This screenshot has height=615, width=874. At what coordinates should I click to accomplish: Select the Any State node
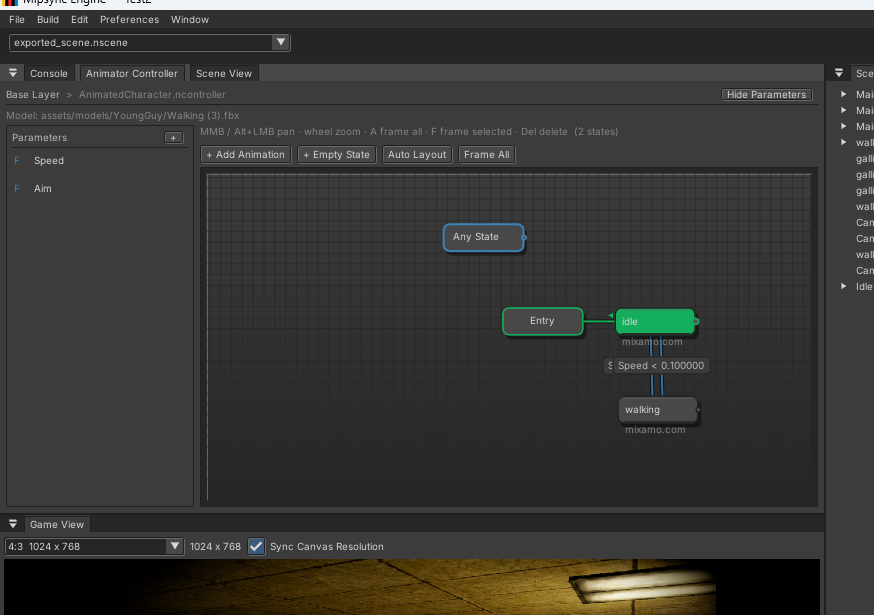[x=484, y=238]
